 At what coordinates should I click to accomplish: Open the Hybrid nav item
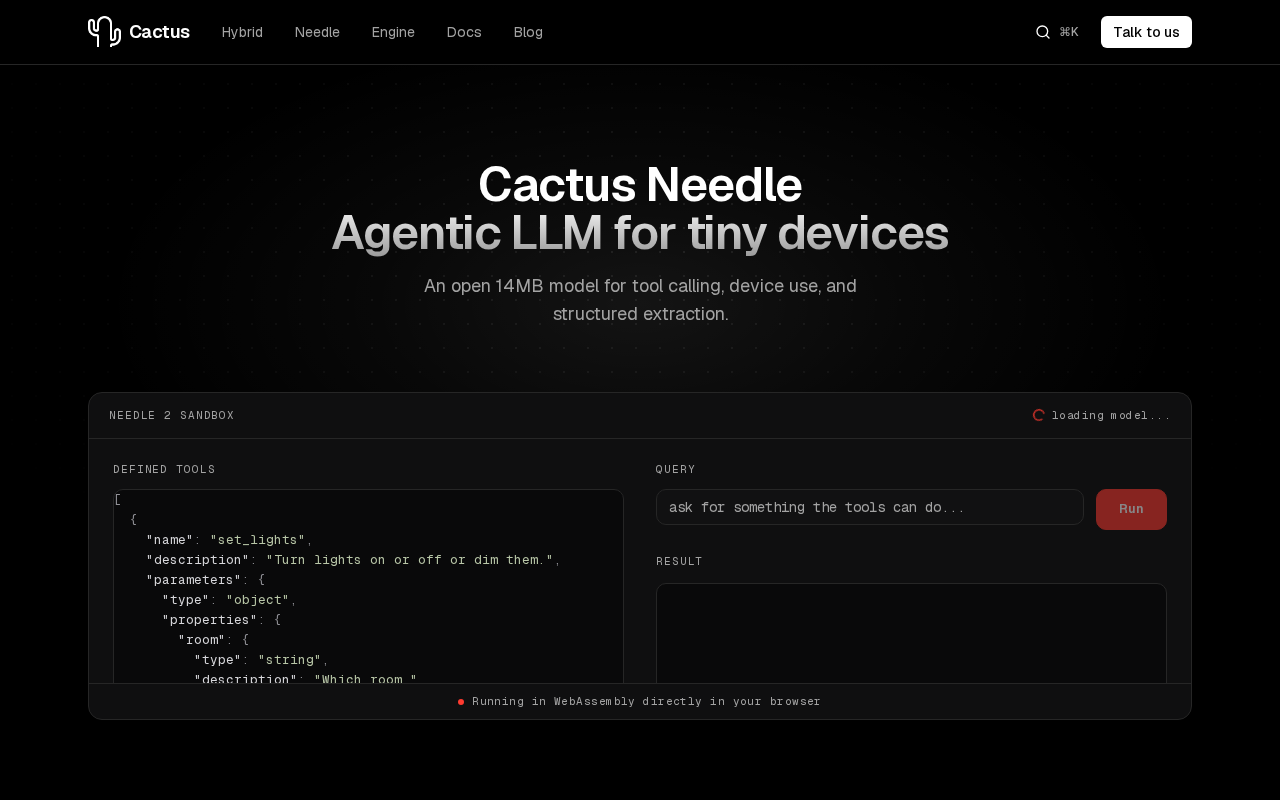[x=242, y=32]
